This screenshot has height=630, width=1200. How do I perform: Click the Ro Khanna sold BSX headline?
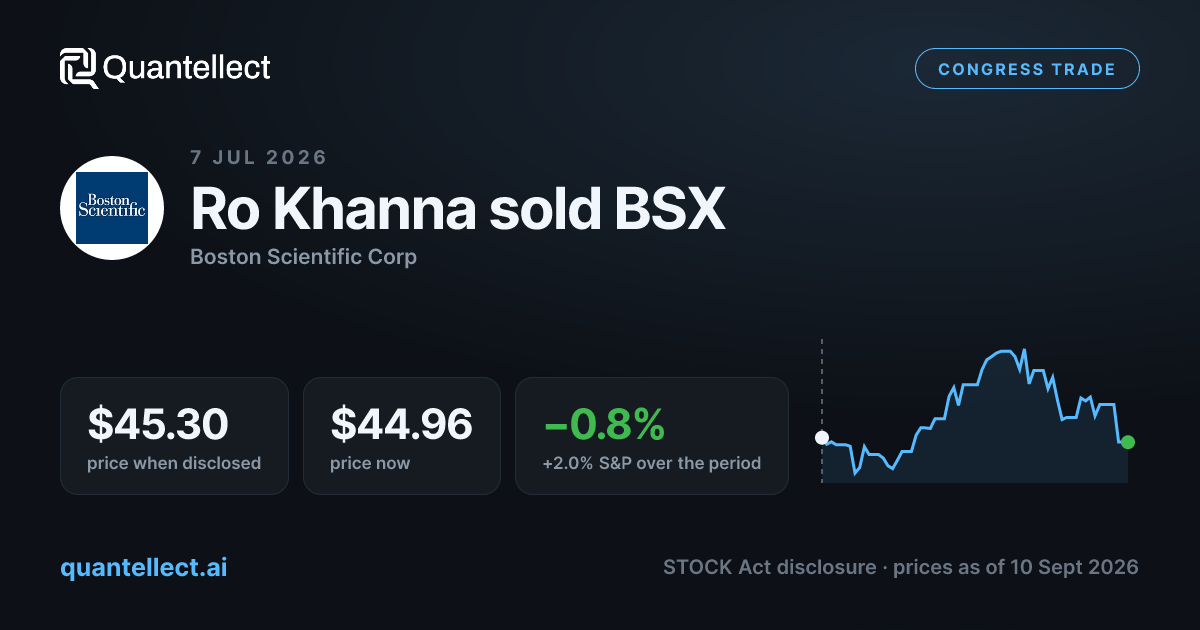[x=458, y=209]
